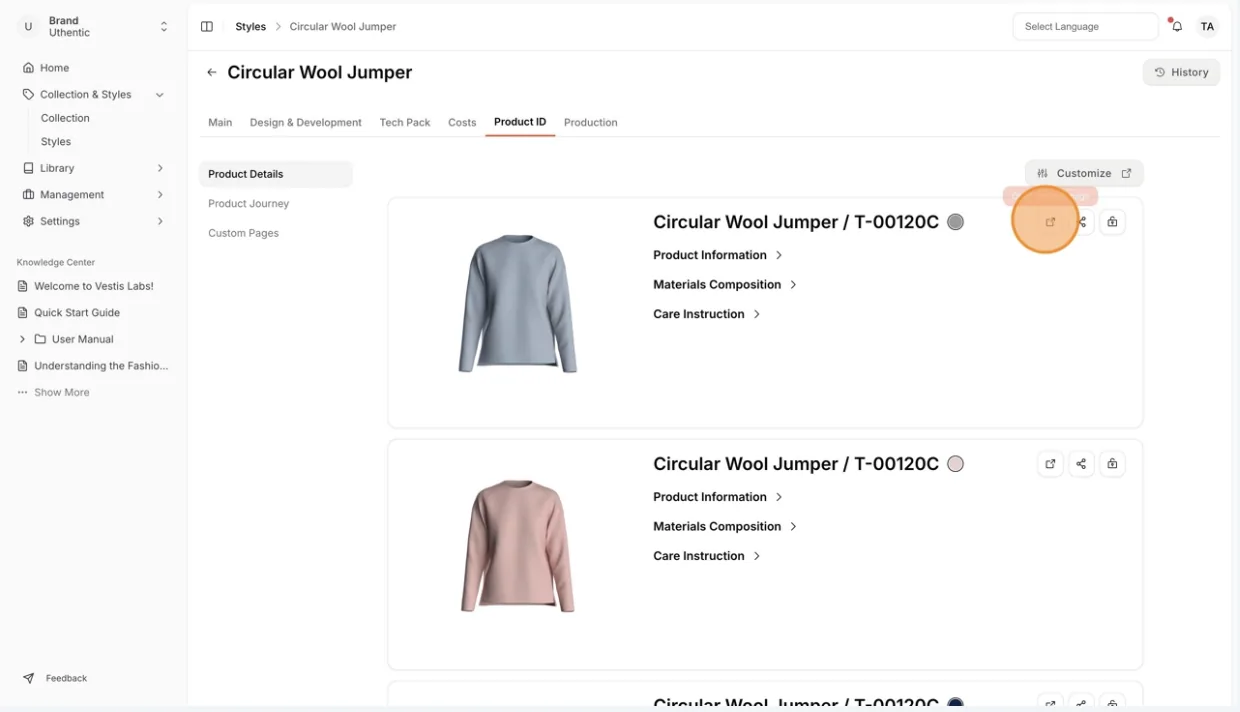Expand the Library menu chevron
The height and width of the screenshot is (712, 1240).
160,168
